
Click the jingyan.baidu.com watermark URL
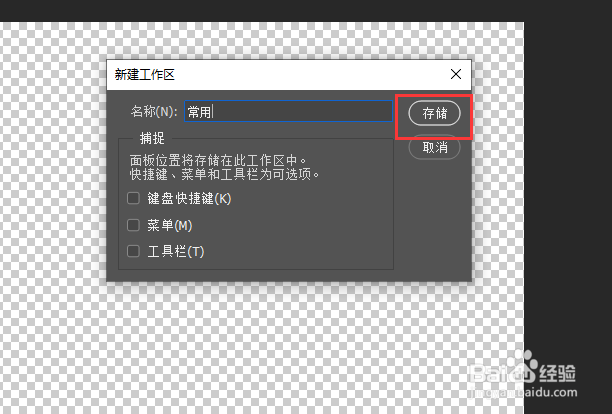pyautogui.click(x=523, y=392)
